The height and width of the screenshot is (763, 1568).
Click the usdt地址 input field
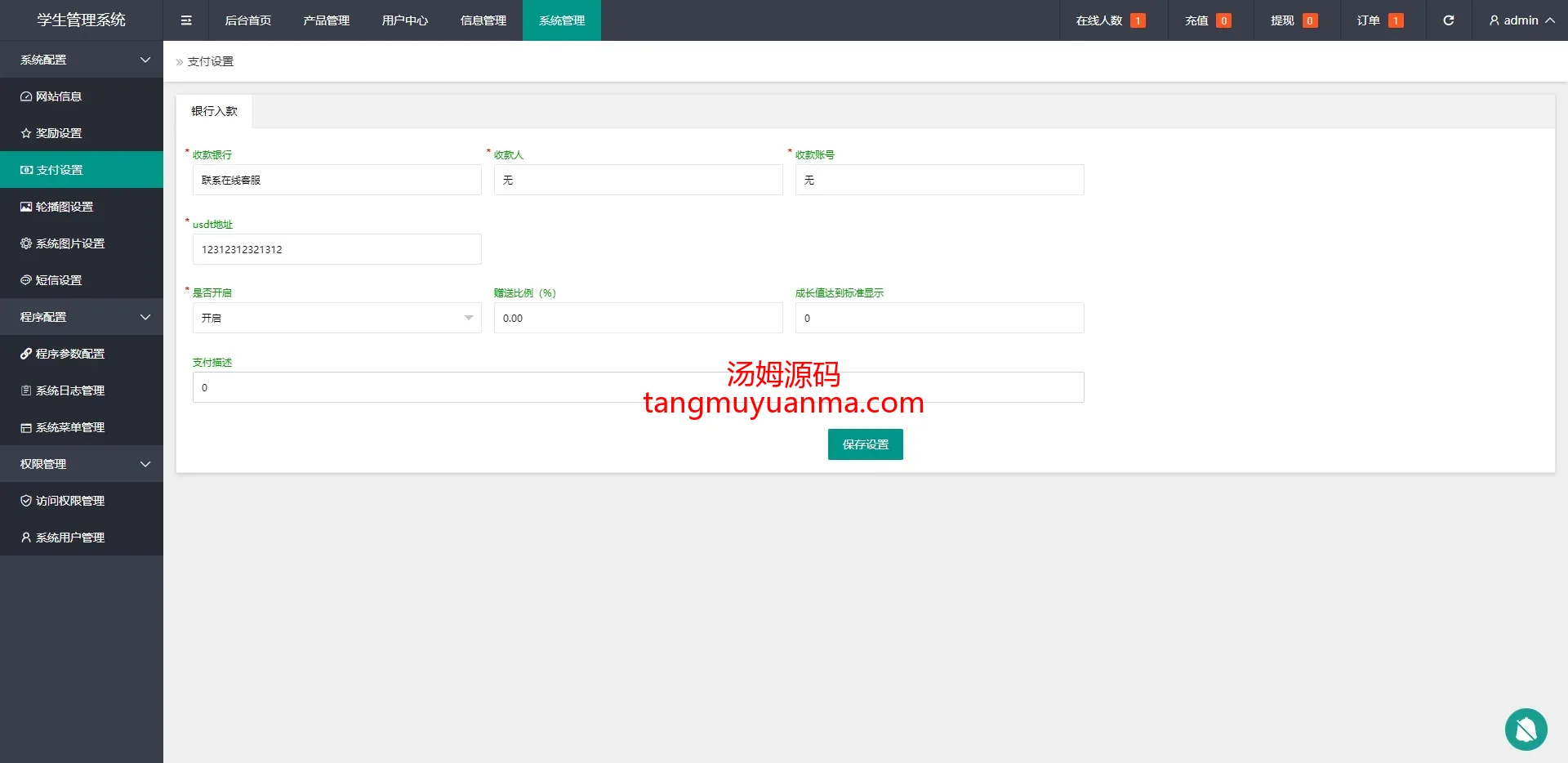336,249
